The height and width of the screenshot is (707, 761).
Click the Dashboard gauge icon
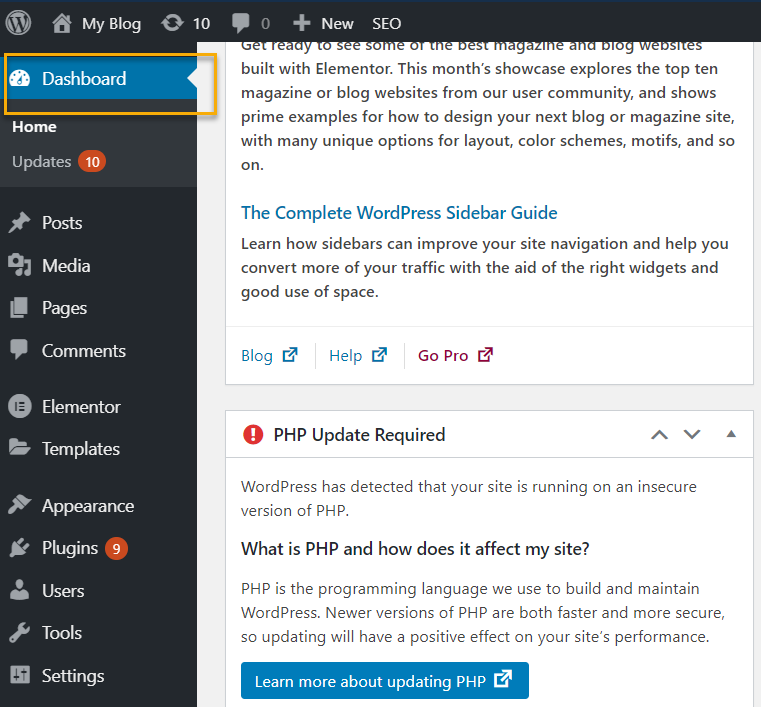[x=20, y=79]
